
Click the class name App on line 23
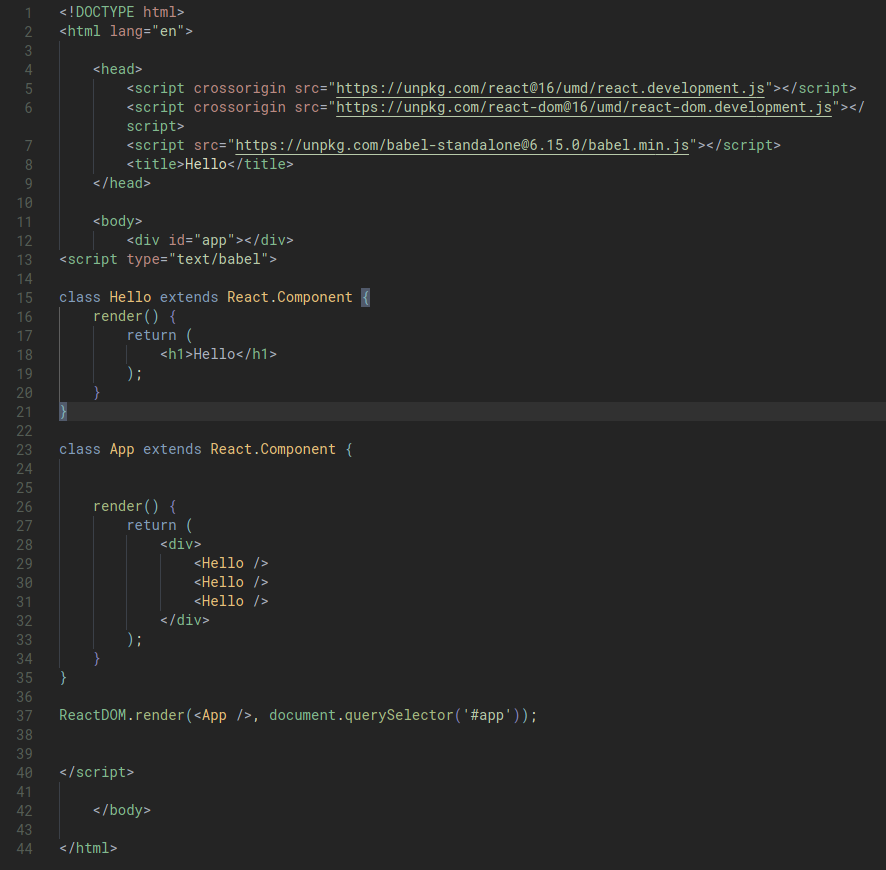(122, 449)
